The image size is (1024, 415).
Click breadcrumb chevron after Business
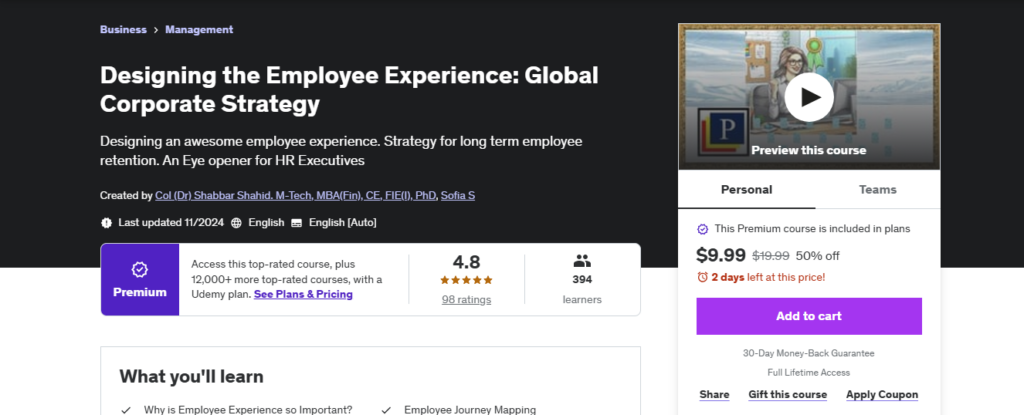click(x=156, y=29)
